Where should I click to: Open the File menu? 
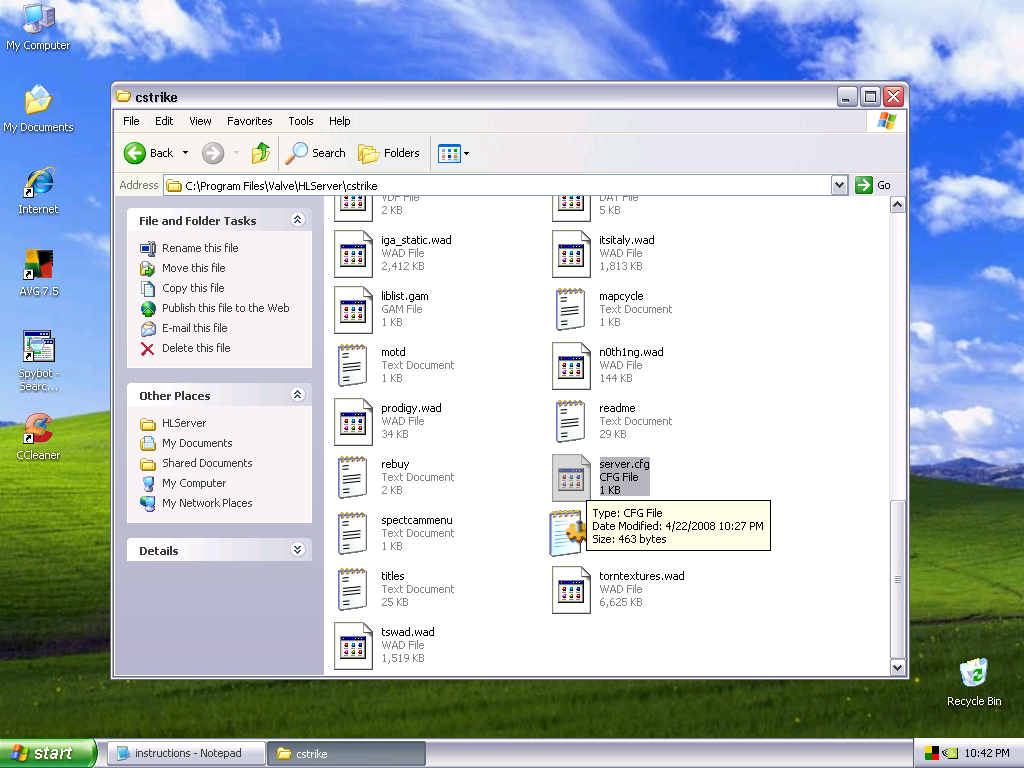[x=131, y=121]
